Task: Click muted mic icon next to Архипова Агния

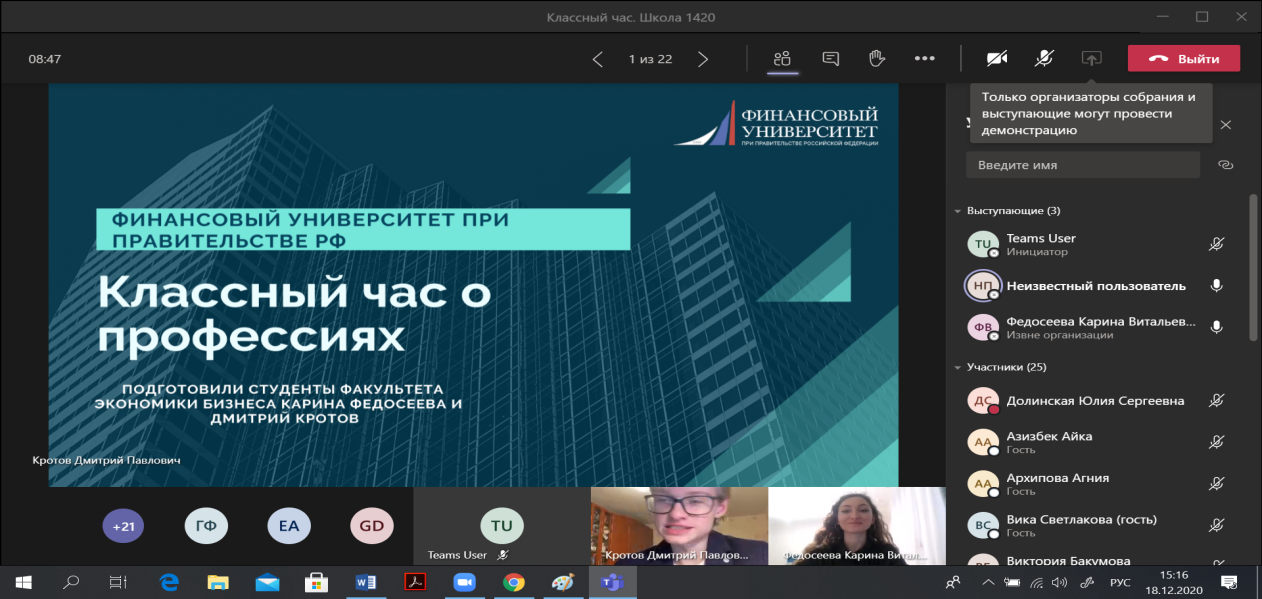Action: (1217, 484)
